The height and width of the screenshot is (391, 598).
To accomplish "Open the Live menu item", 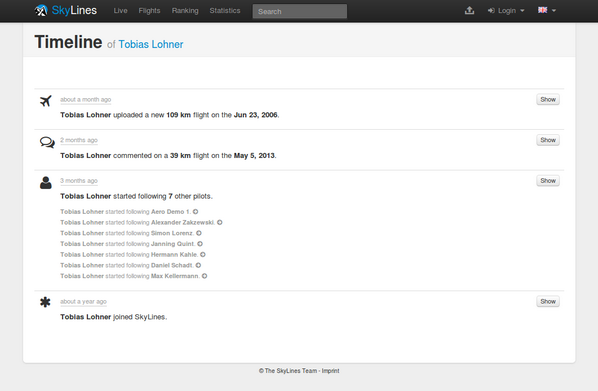I will click(121, 11).
